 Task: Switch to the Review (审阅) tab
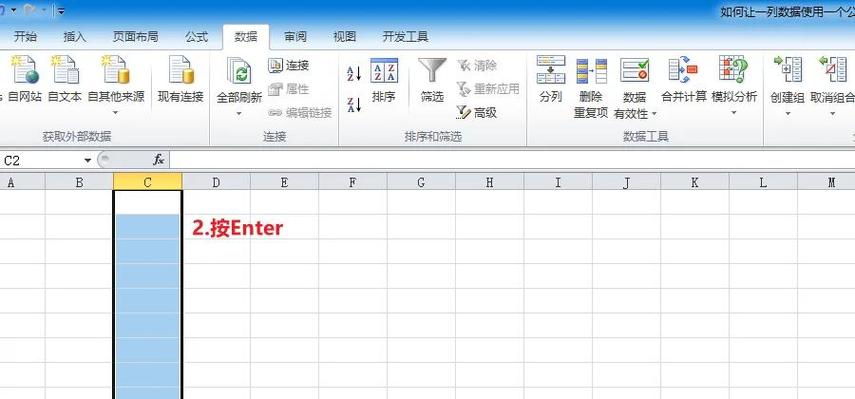point(296,37)
